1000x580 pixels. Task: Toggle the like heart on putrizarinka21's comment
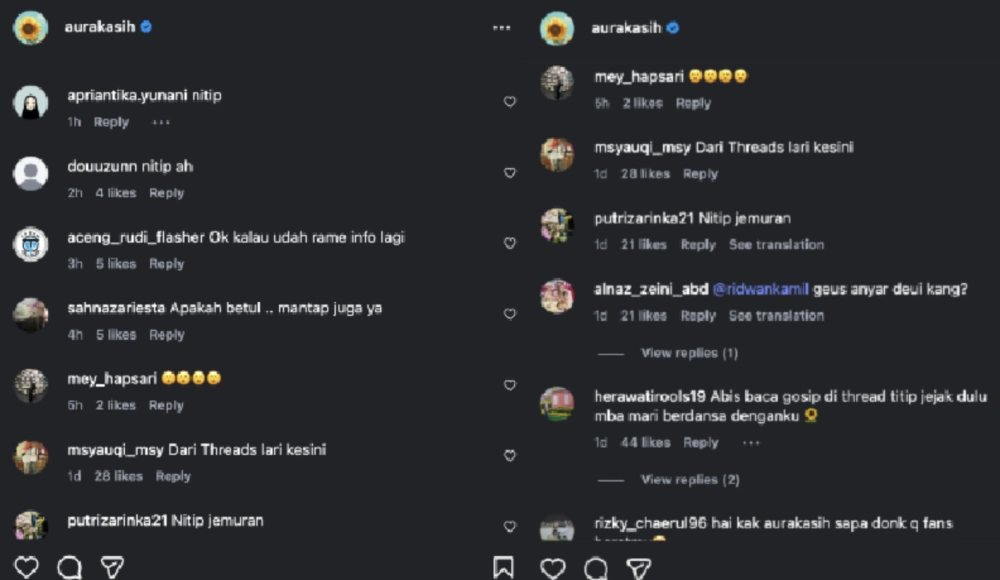[510, 243]
